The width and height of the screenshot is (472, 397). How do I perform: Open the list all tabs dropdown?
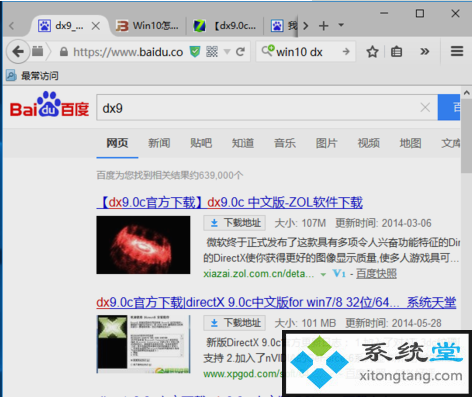341,25
